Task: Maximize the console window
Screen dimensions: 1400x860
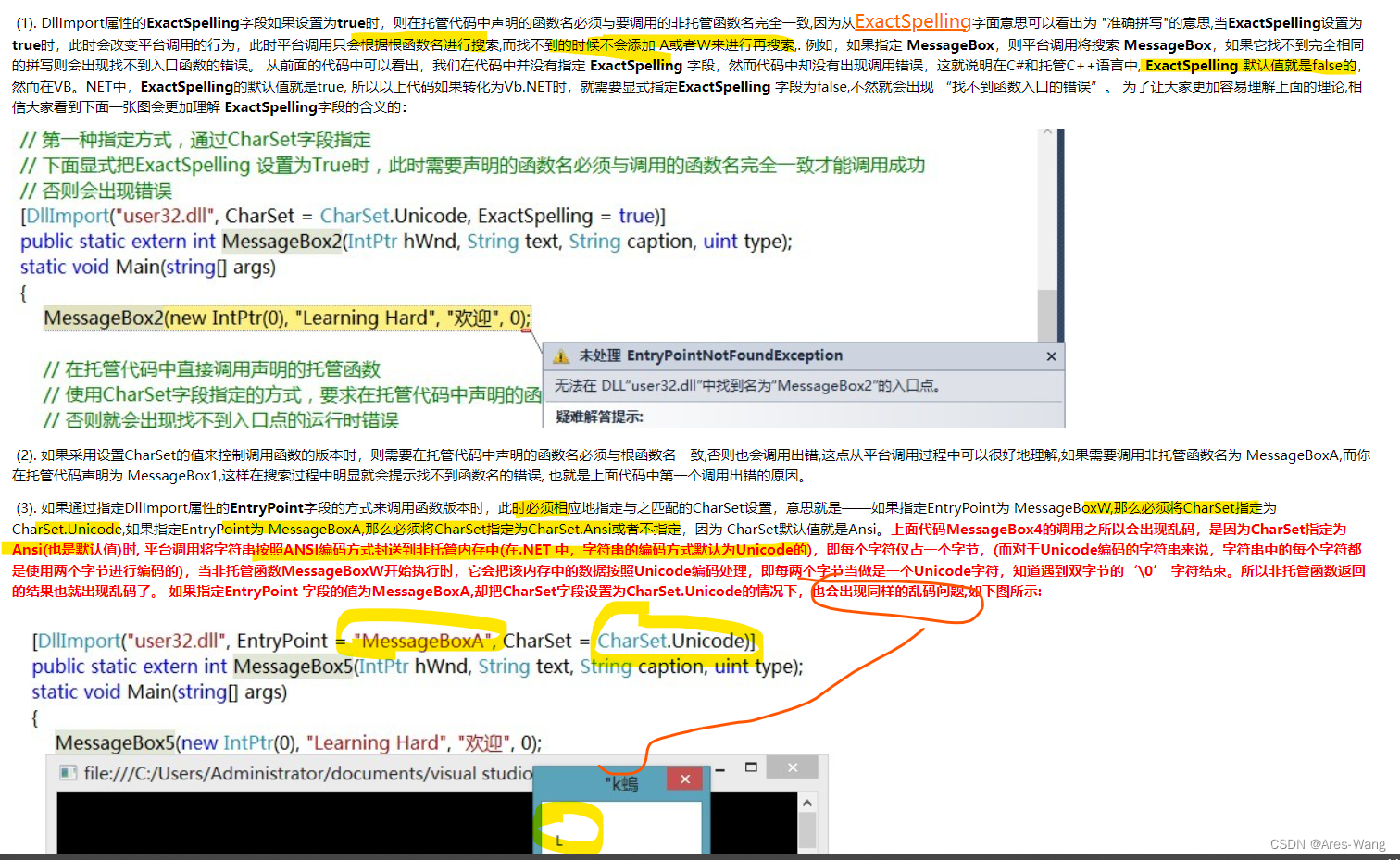Action: pos(749,767)
